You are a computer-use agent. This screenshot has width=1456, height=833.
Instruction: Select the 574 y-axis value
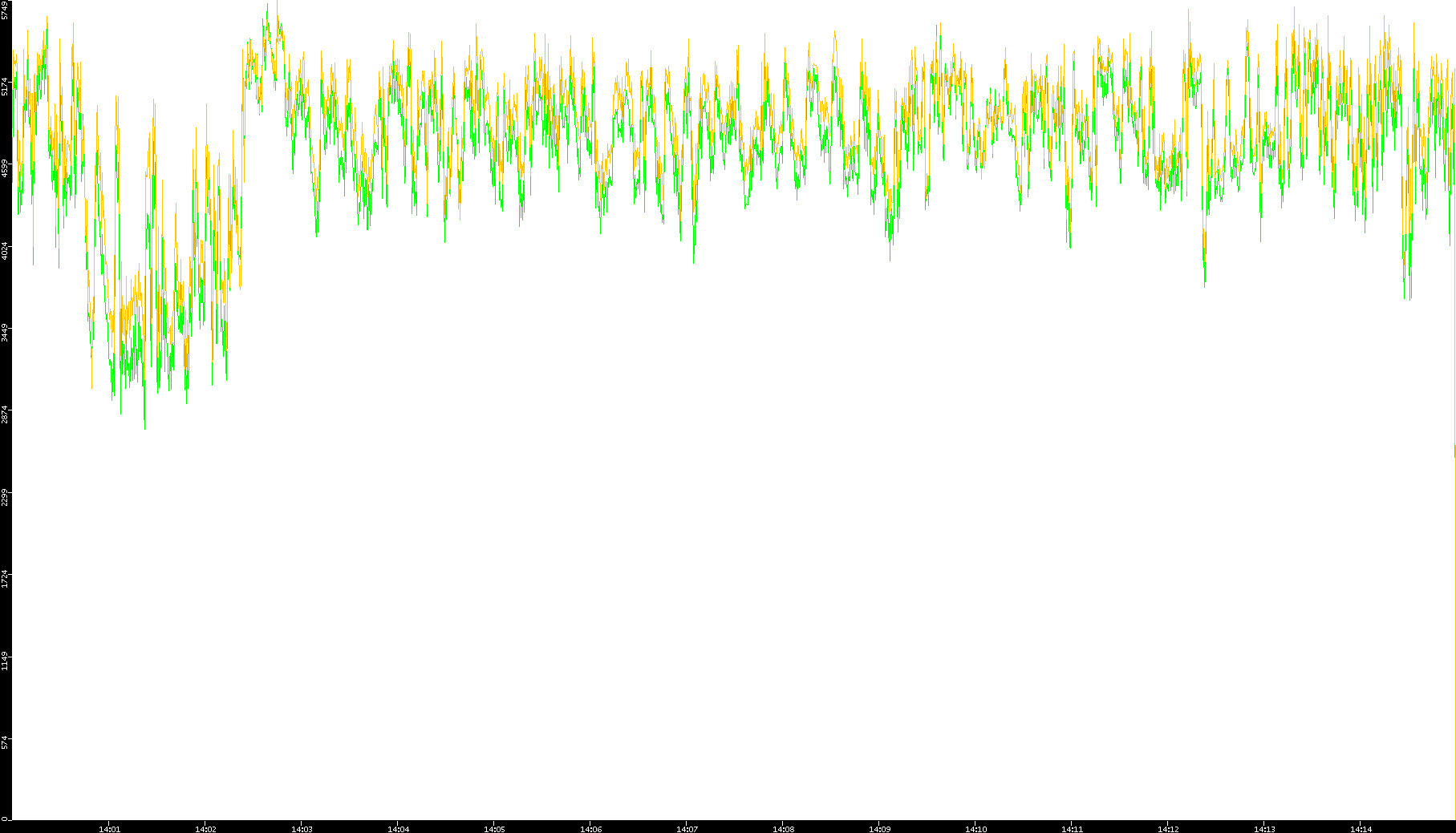5,742
